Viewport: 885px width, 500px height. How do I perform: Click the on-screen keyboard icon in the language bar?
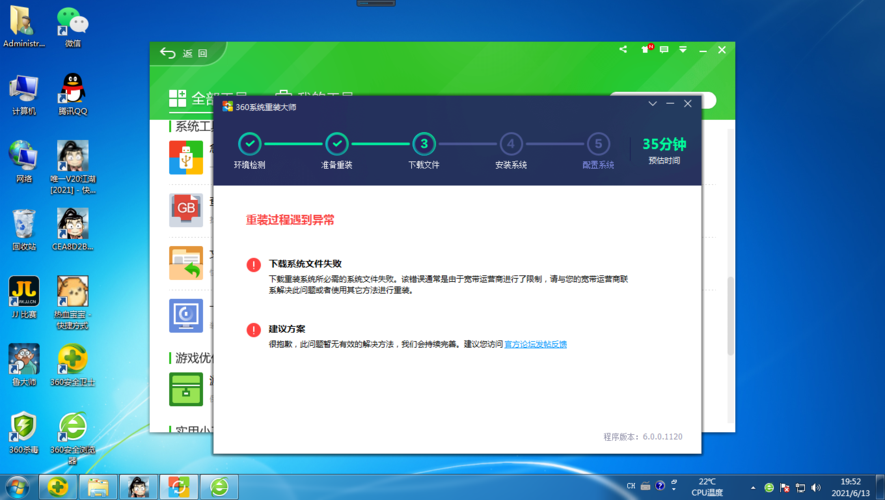click(645, 486)
